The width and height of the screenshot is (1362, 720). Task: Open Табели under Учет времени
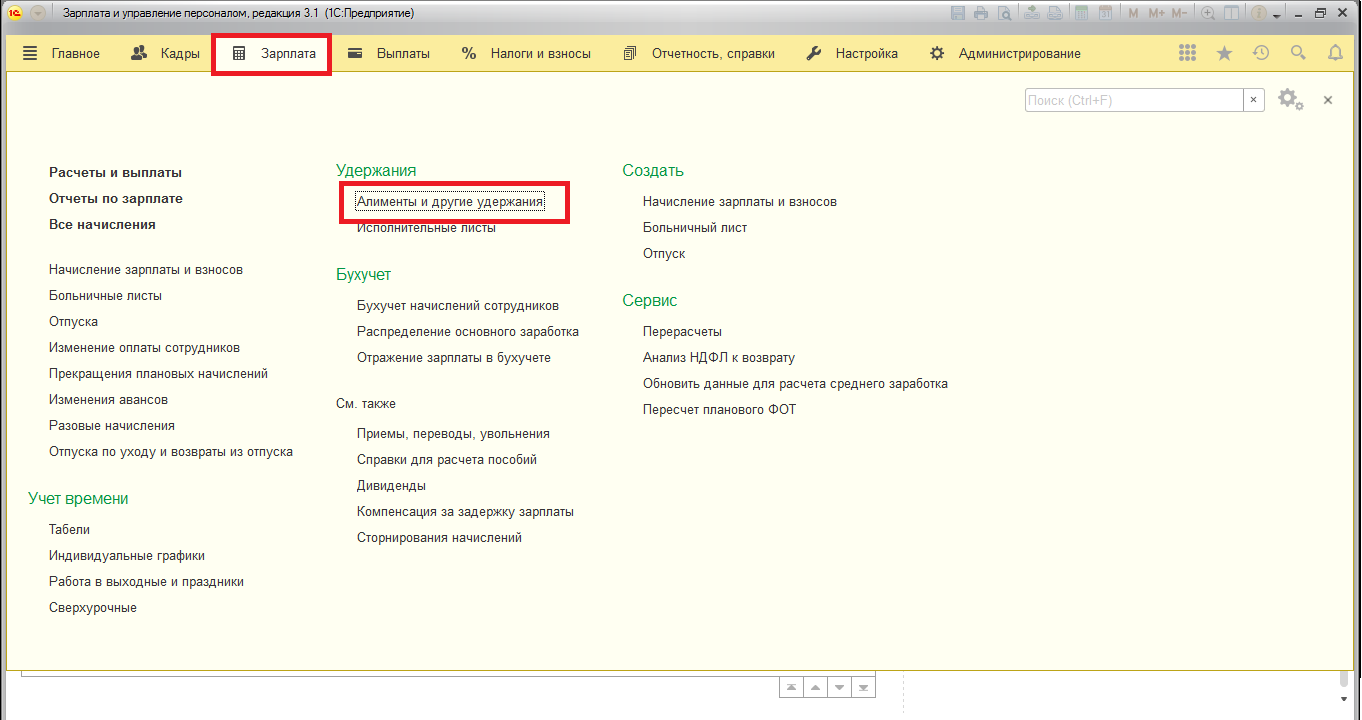coord(69,529)
